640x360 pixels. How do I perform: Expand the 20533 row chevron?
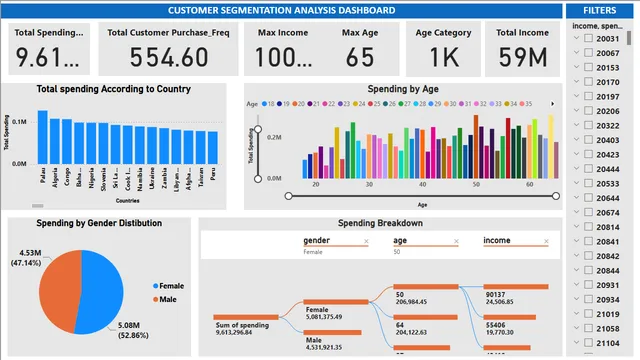click(x=576, y=183)
